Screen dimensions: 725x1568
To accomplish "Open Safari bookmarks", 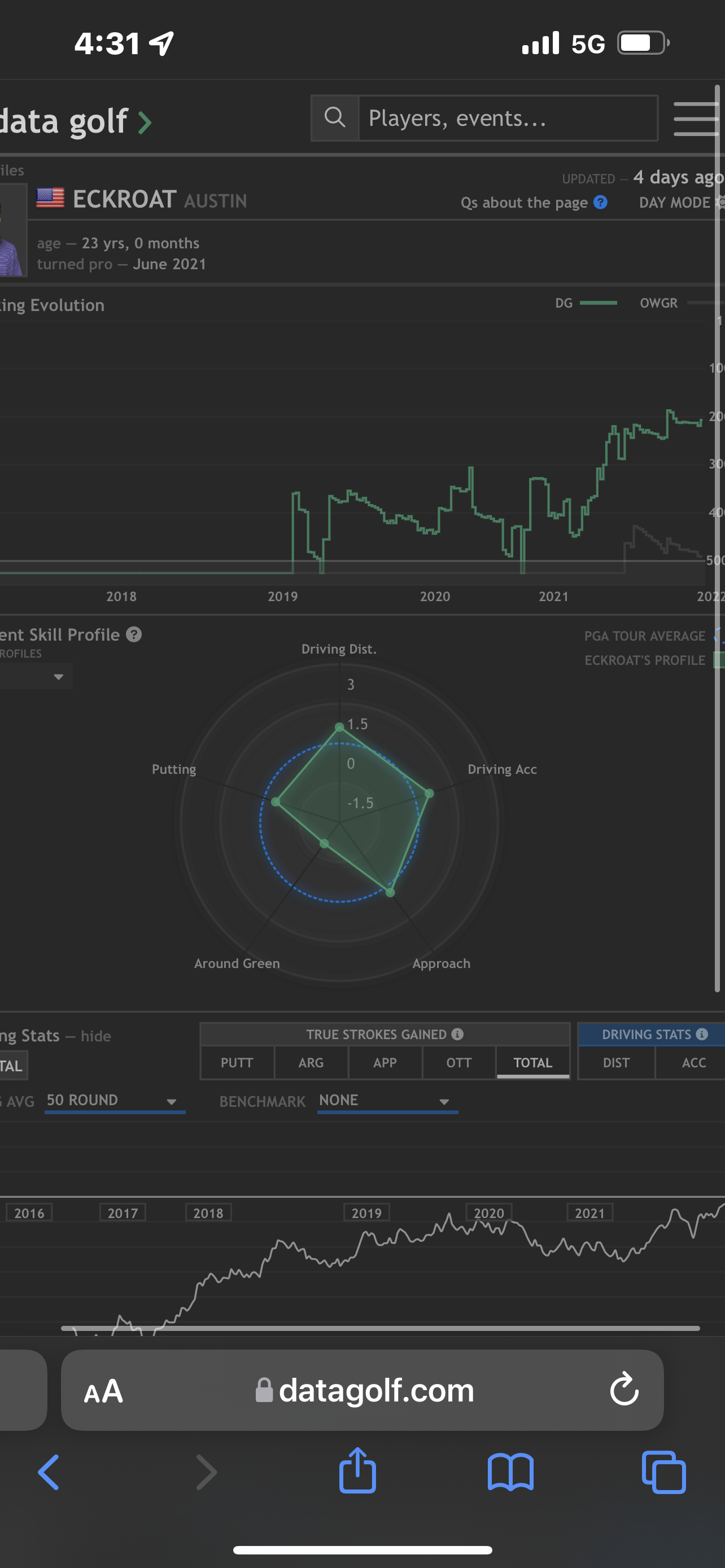I will [x=510, y=1472].
